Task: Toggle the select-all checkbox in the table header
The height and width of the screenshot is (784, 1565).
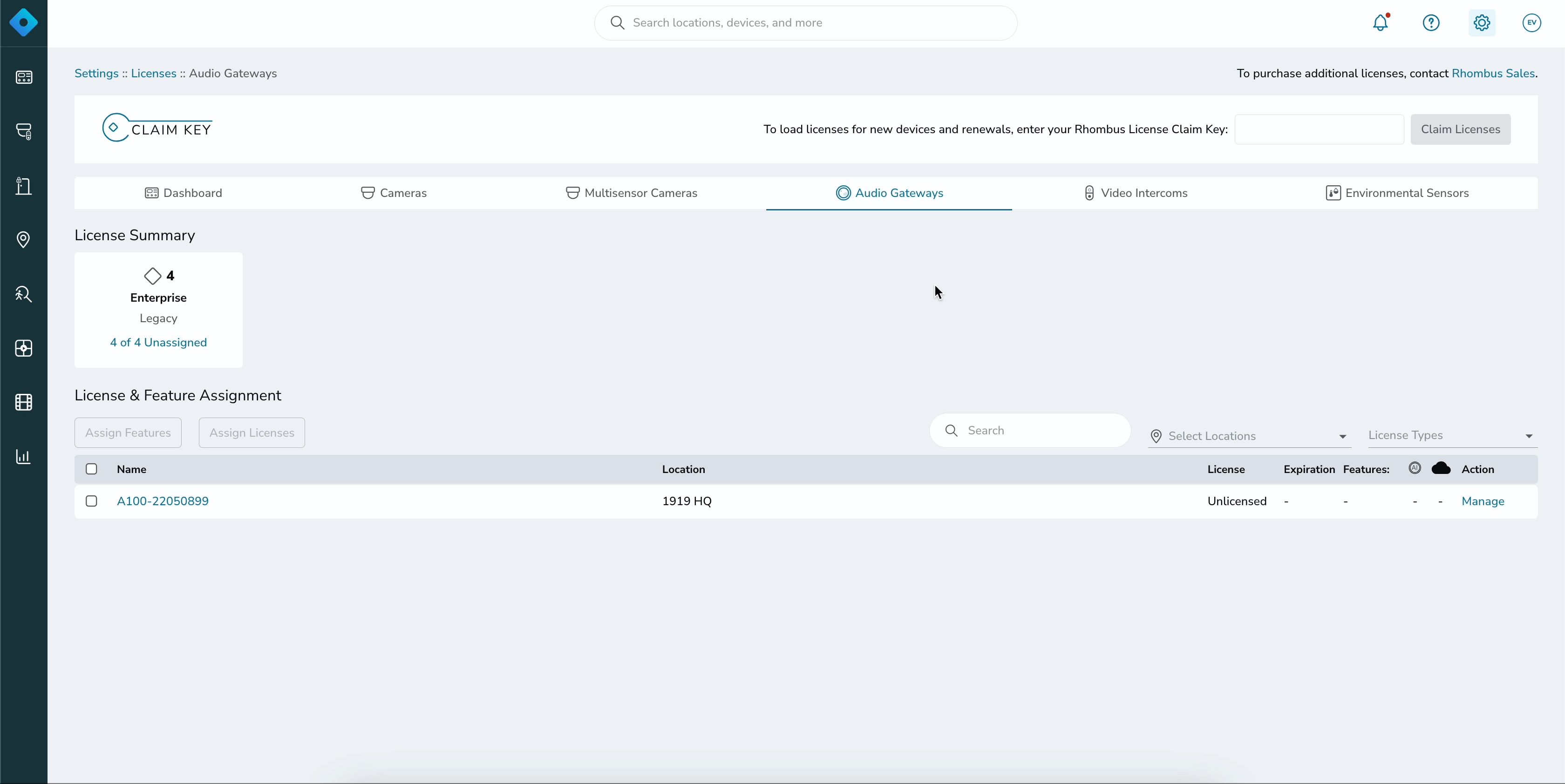Action: [x=92, y=469]
